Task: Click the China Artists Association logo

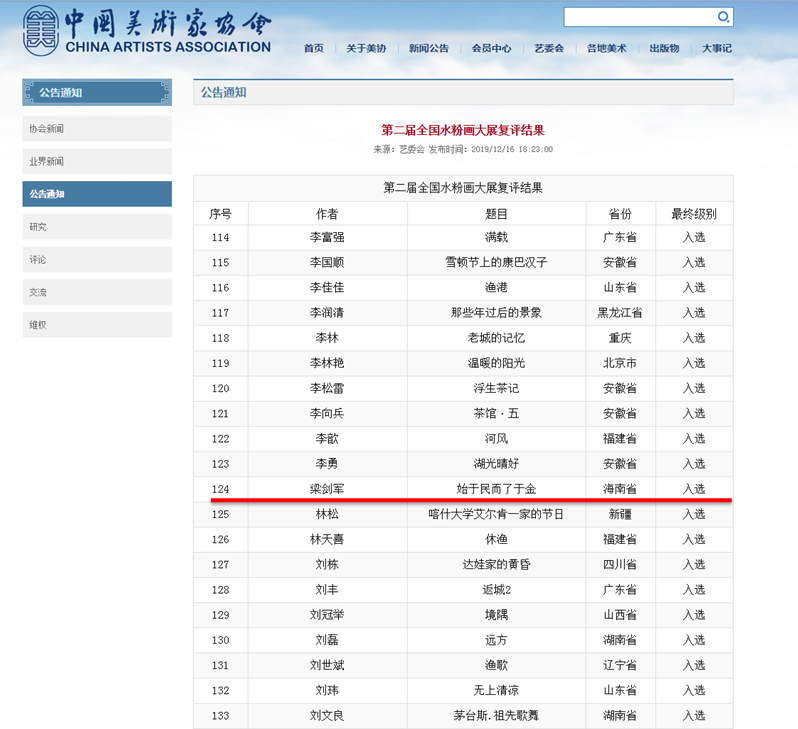Action: click(x=147, y=31)
